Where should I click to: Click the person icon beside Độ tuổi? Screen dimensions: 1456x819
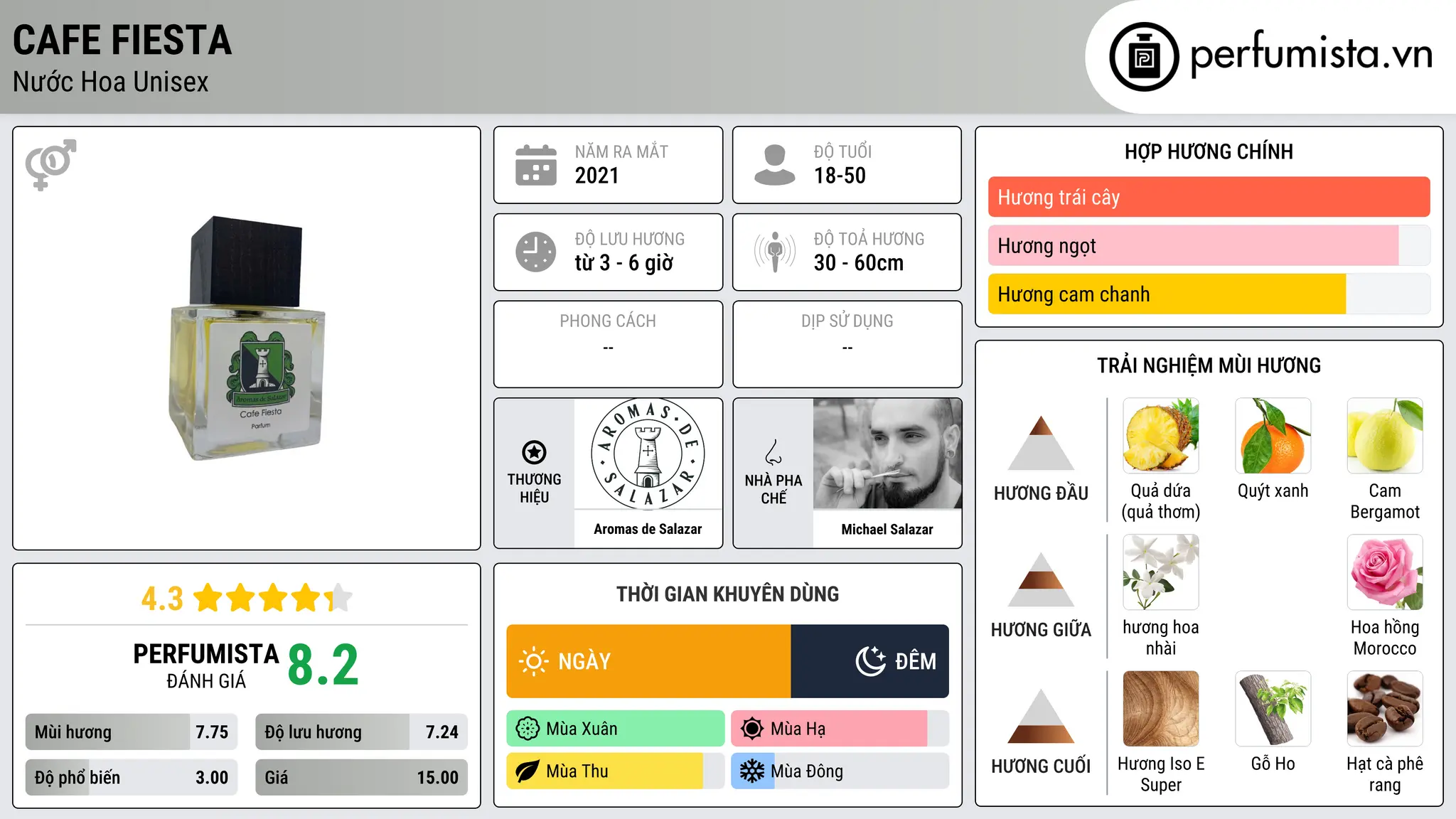click(774, 165)
